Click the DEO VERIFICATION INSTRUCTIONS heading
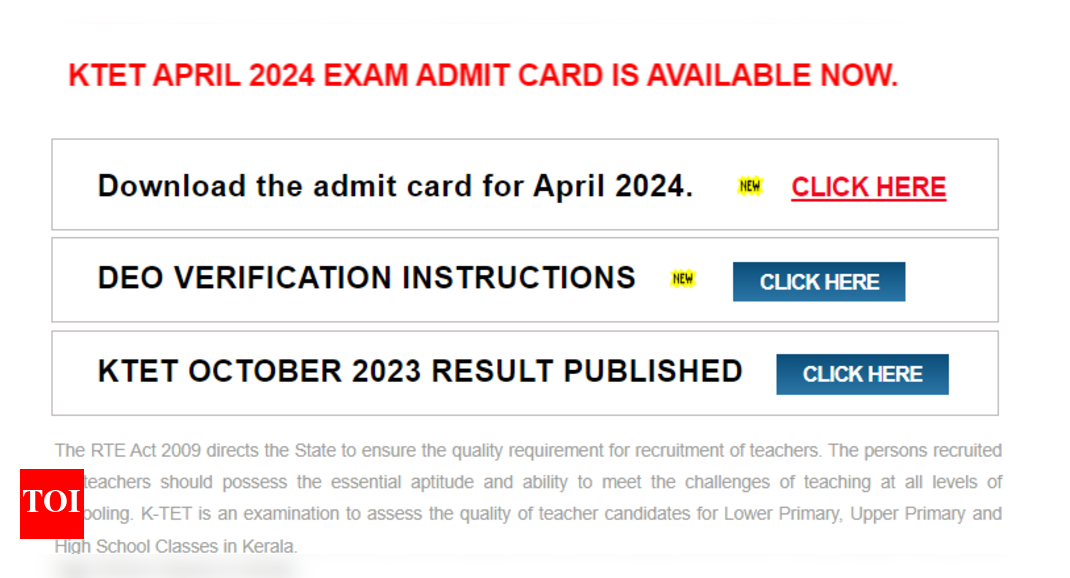Image resolution: width=1070 pixels, height=578 pixels. coord(367,278)
